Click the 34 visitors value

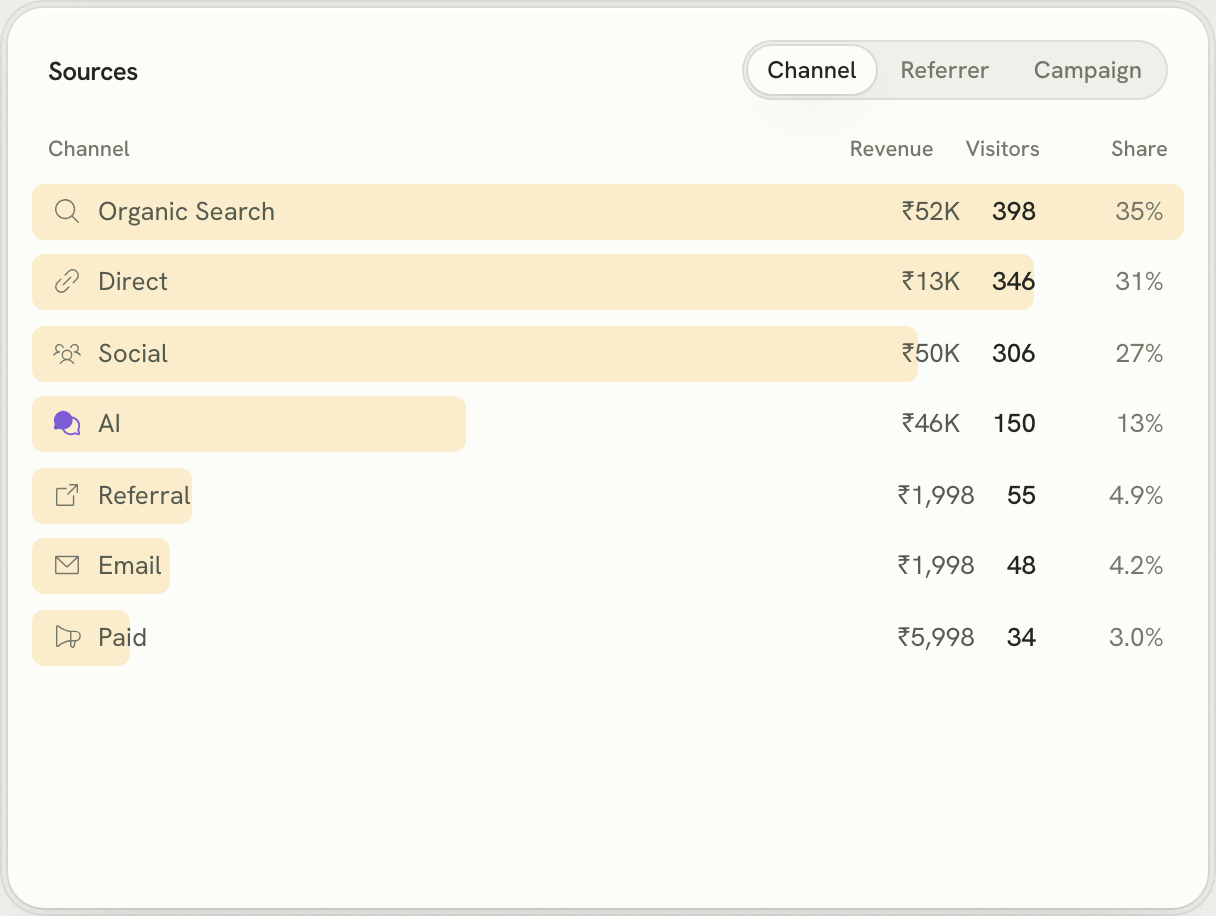point(1021,637)
